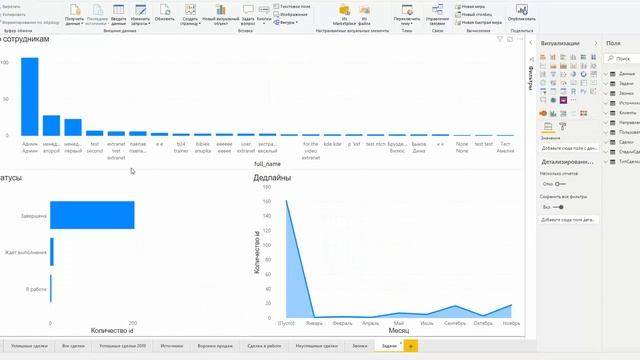Toggle the Несколько отчетов switch
Screen dimensions: 640x360
[560, 184]
